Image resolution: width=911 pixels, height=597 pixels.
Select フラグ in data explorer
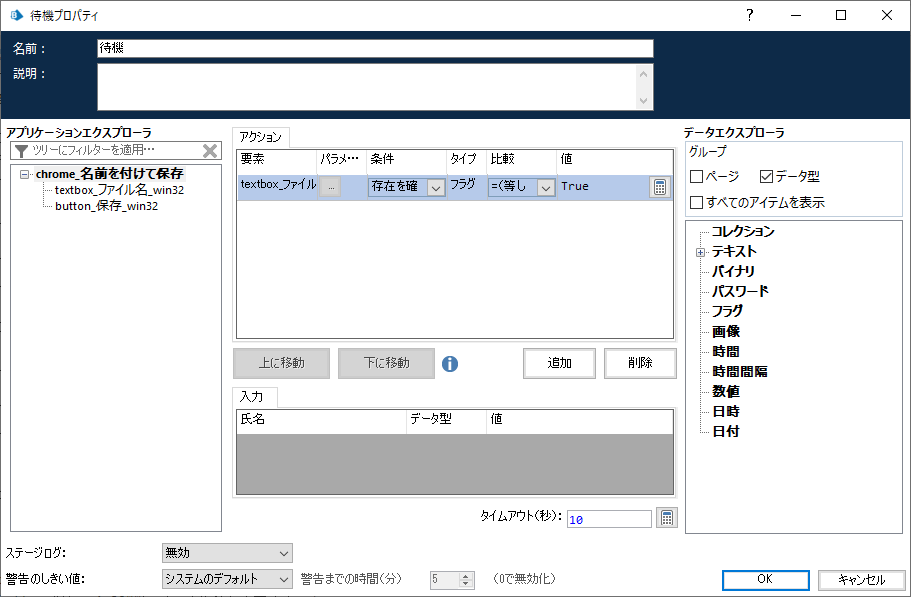pos(727,311)
